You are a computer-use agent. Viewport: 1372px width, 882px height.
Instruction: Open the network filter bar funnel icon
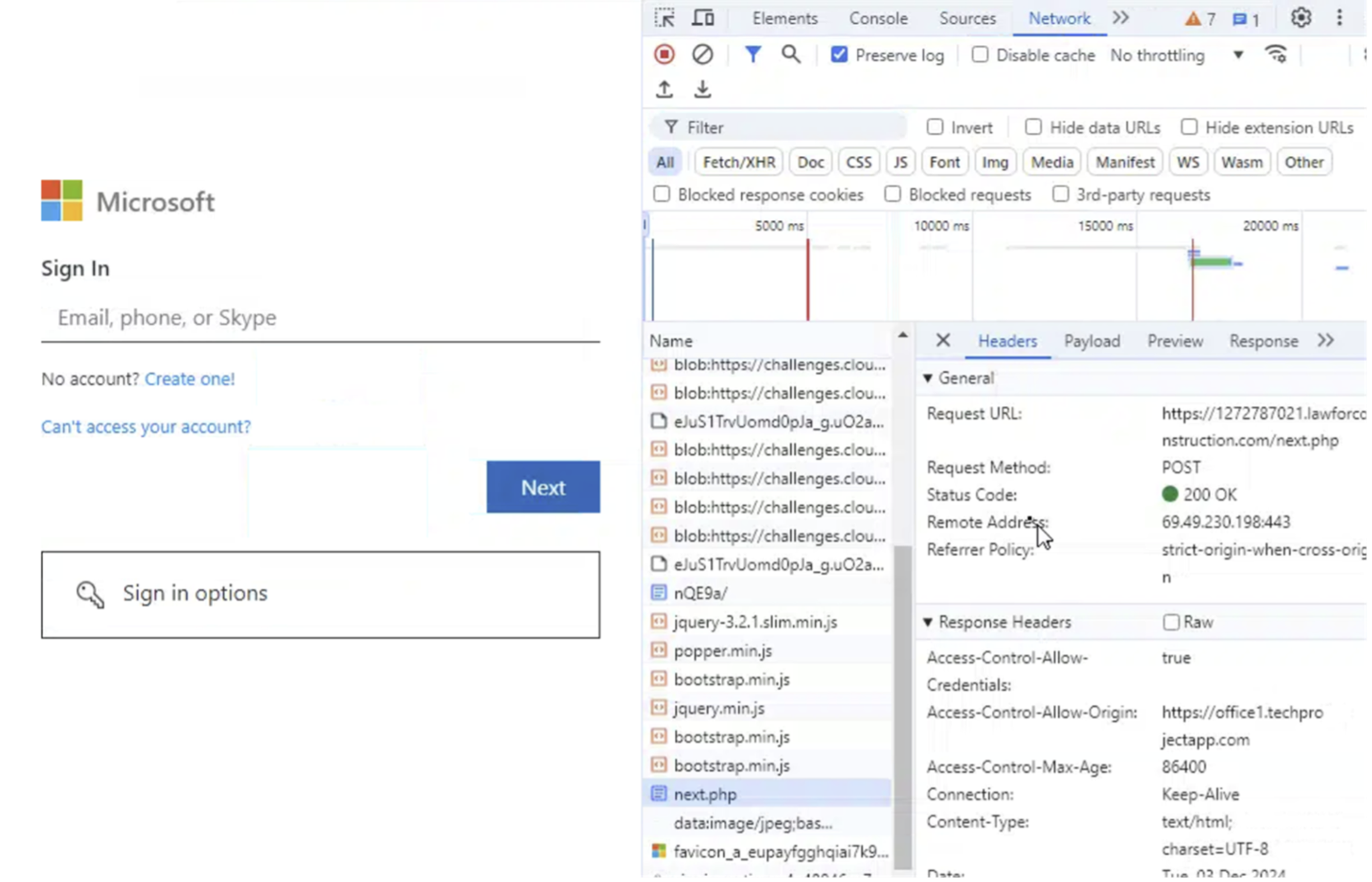click(752, 54)
